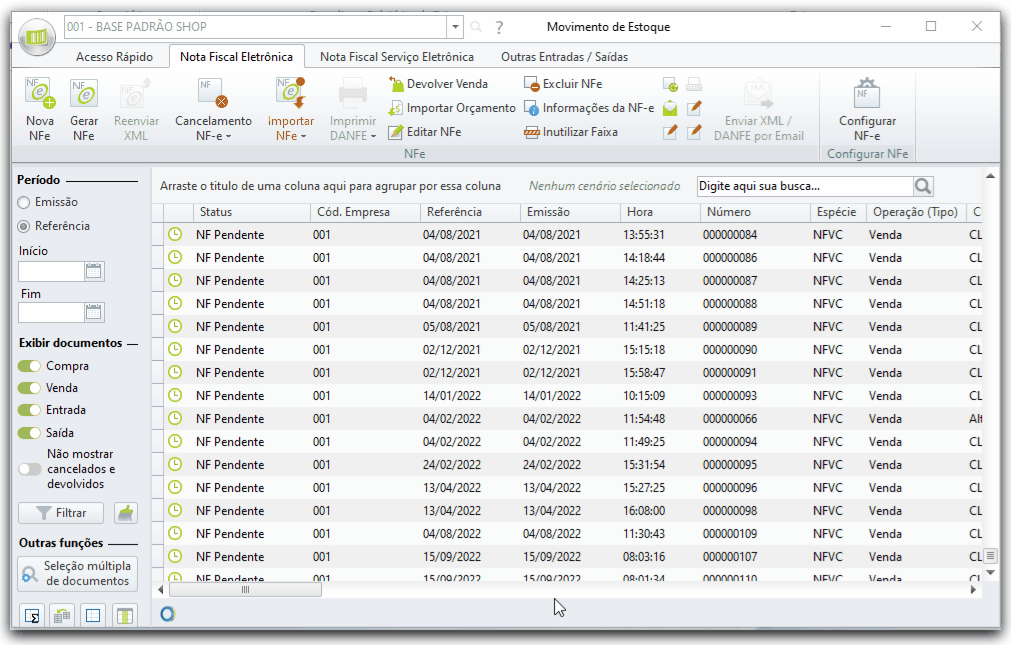Click Seleção múltipla de documentos button
The image size is (1011, 645).
pos(77,574)
